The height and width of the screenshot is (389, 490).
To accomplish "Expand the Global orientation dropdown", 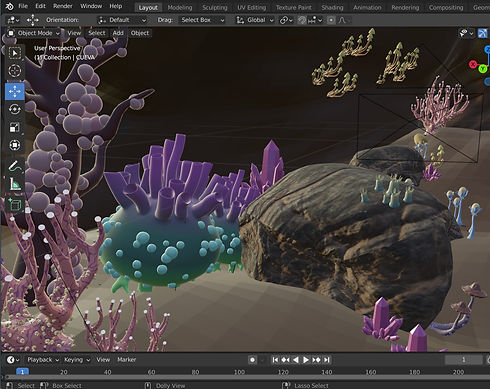I will coord(255,20).
